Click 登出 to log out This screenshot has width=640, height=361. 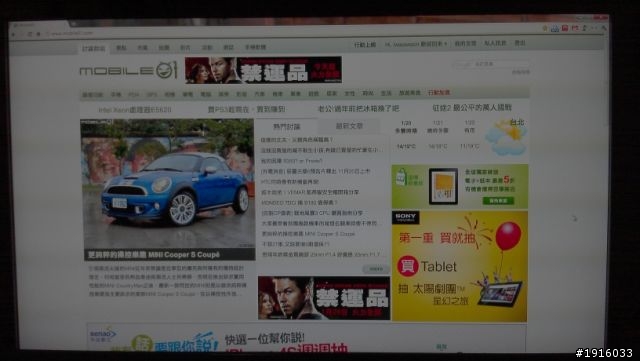(520, 43)
